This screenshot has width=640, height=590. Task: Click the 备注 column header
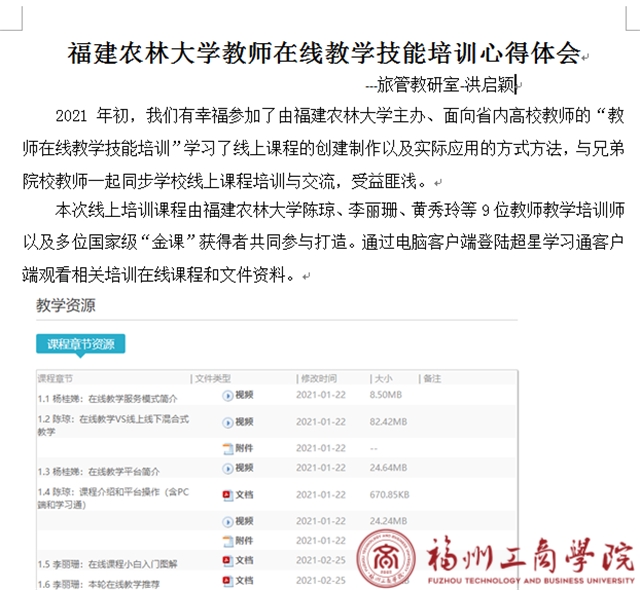click(x=432, y=379)
